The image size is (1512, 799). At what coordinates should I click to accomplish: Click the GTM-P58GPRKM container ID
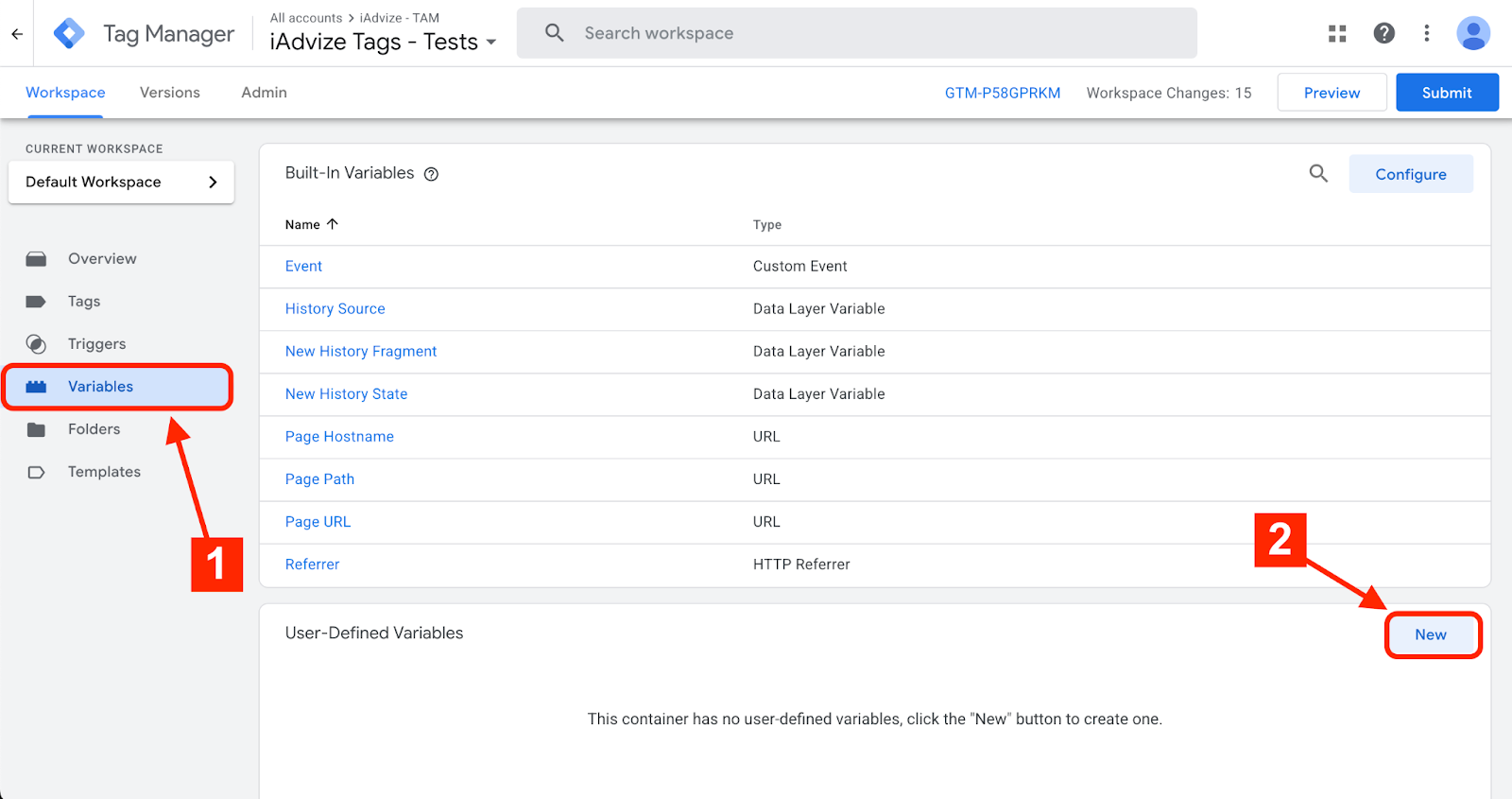[x=1002, y=93]
